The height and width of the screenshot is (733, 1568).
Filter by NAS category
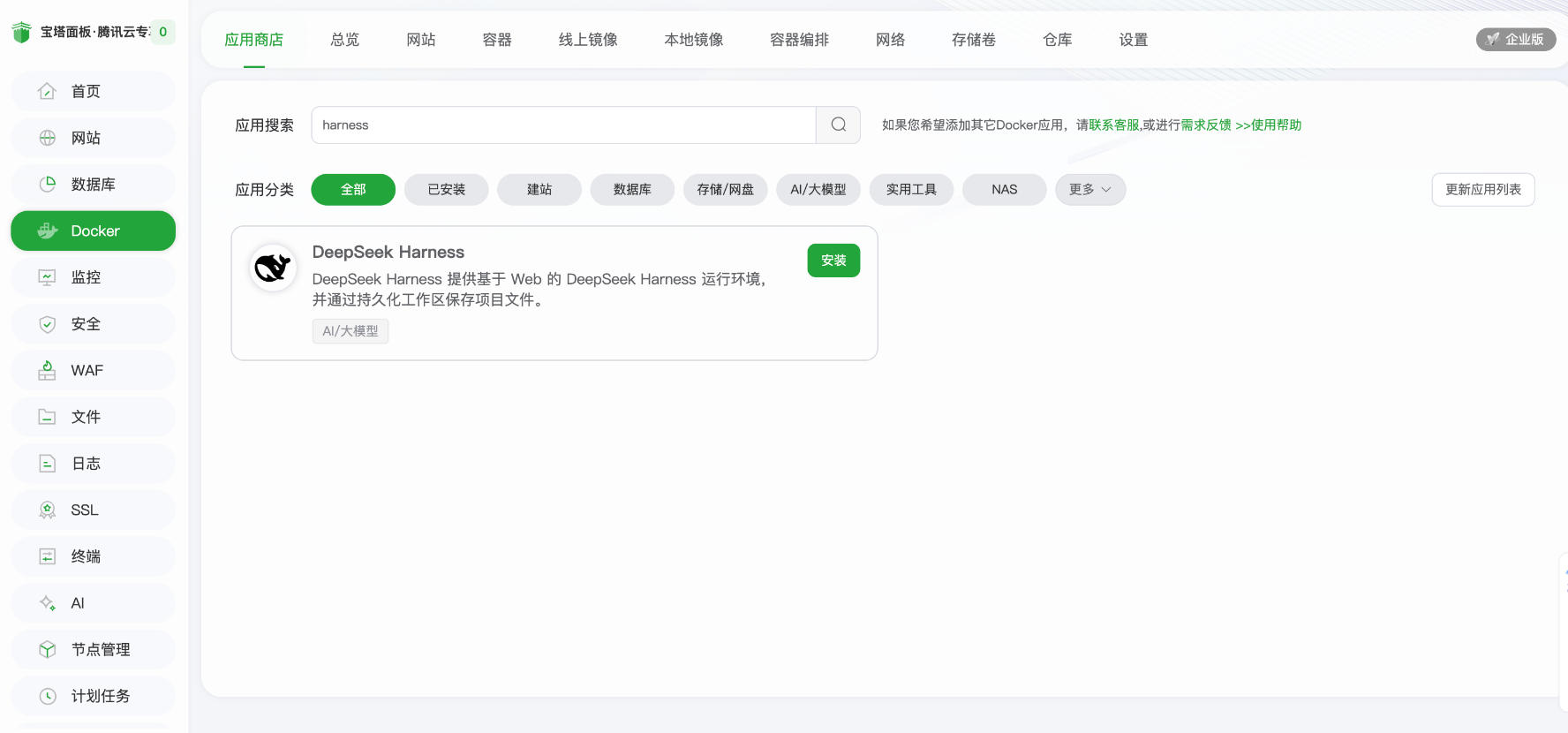coord(1005,189)
